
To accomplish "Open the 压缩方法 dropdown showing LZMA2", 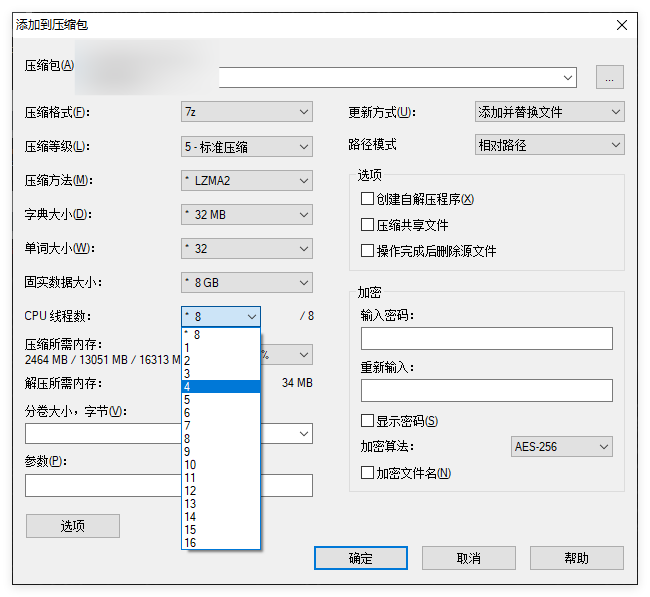I will [x=247, y=181].
